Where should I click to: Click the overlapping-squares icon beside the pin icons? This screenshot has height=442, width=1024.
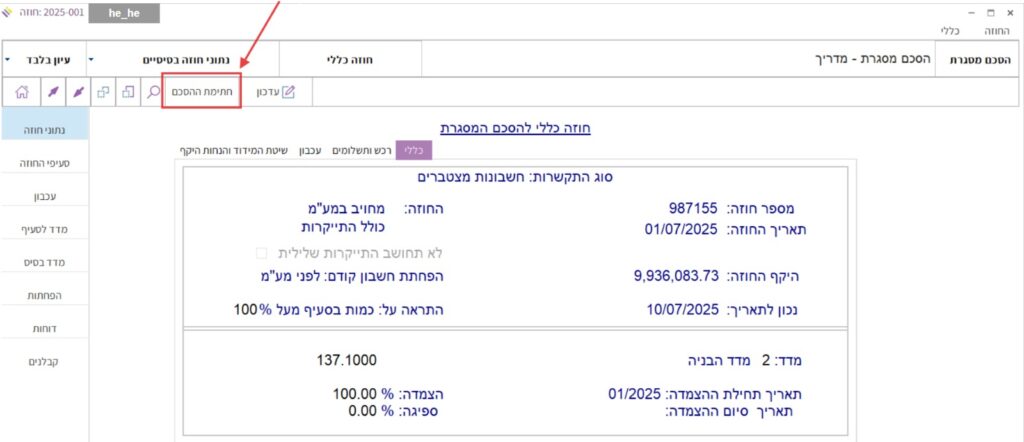pyautogui.click(x=103, y=92)
